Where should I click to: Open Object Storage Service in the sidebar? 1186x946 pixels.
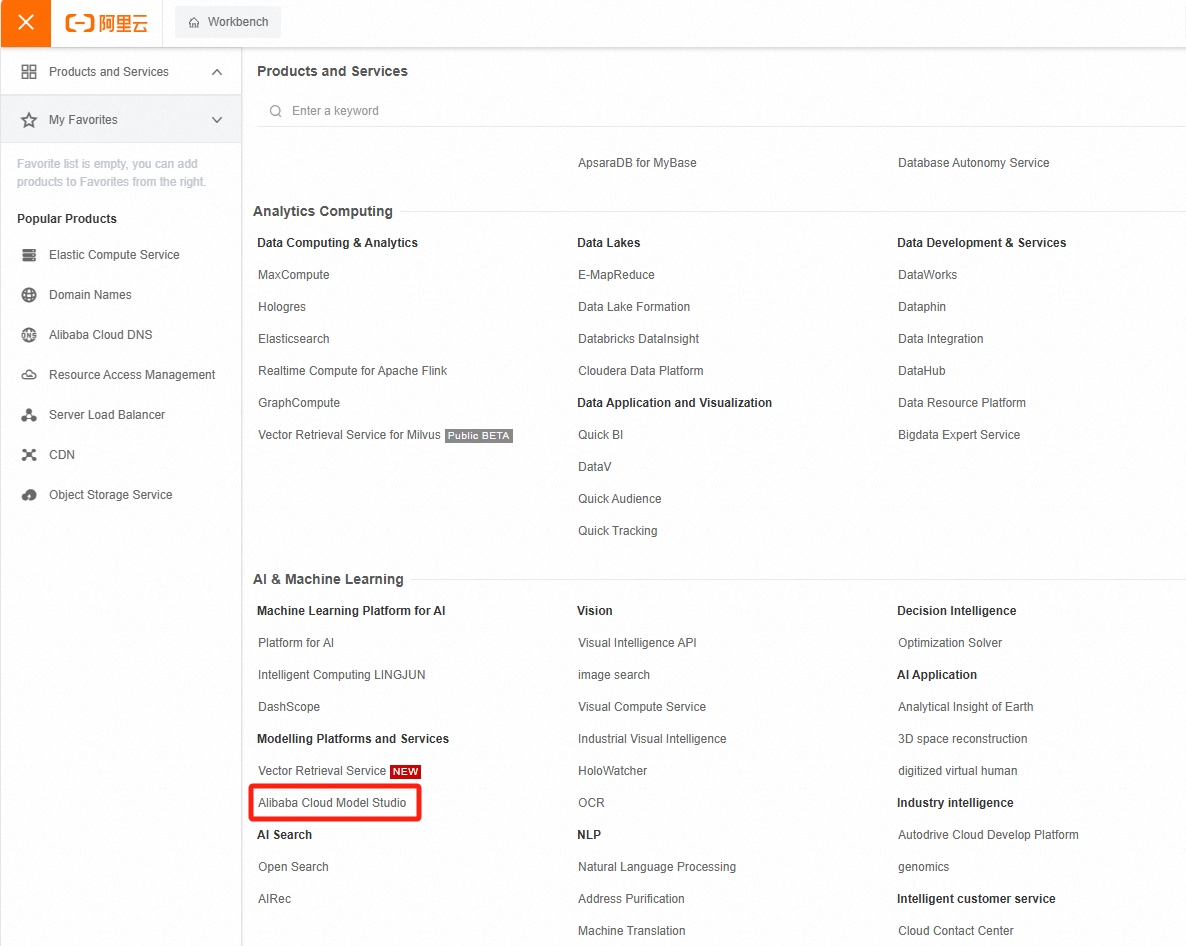(x=110, y=495)
